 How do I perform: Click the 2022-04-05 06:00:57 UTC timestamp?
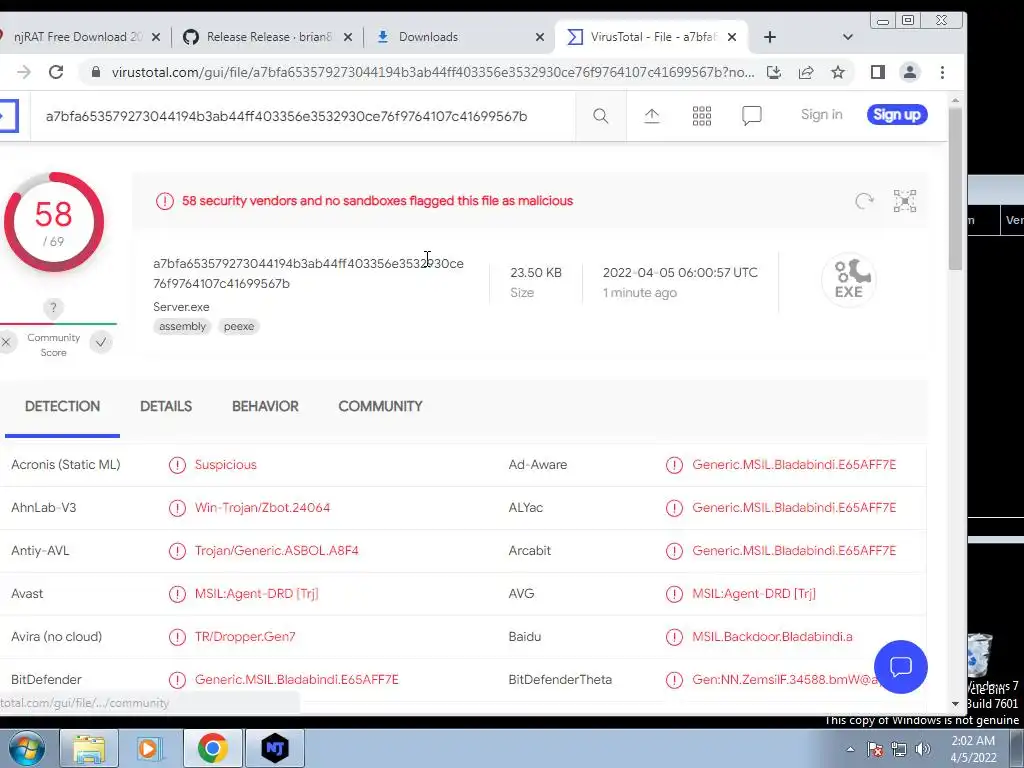click(x=680, y=272)
